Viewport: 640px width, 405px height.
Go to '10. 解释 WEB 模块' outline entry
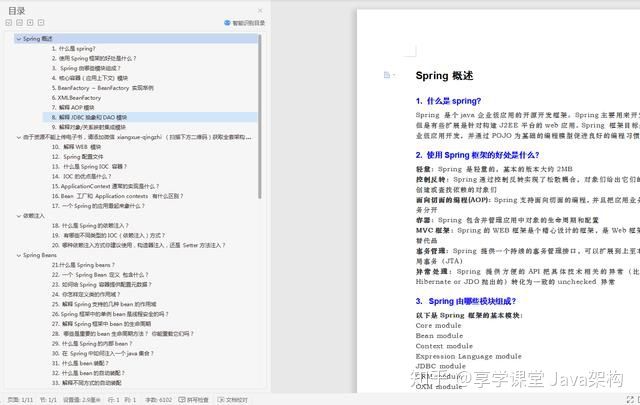point(76,147)
